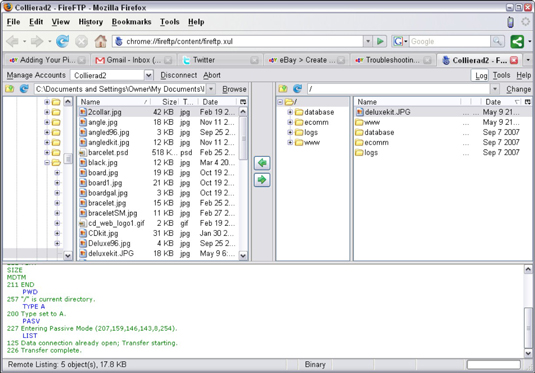Switch to the Gmail - Inbox tab

coord(134,60)
